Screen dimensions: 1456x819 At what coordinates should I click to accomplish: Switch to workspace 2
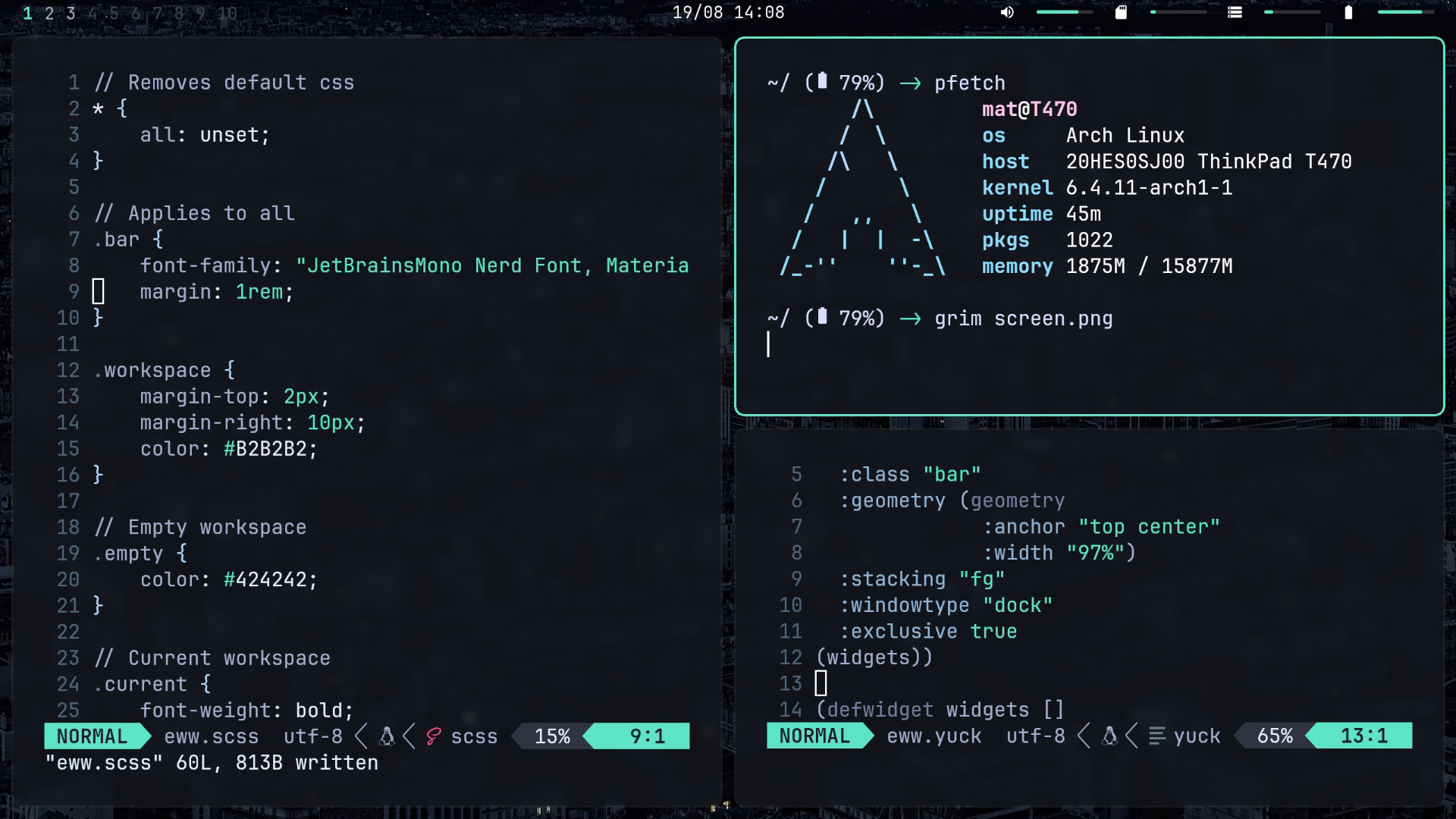49,13
